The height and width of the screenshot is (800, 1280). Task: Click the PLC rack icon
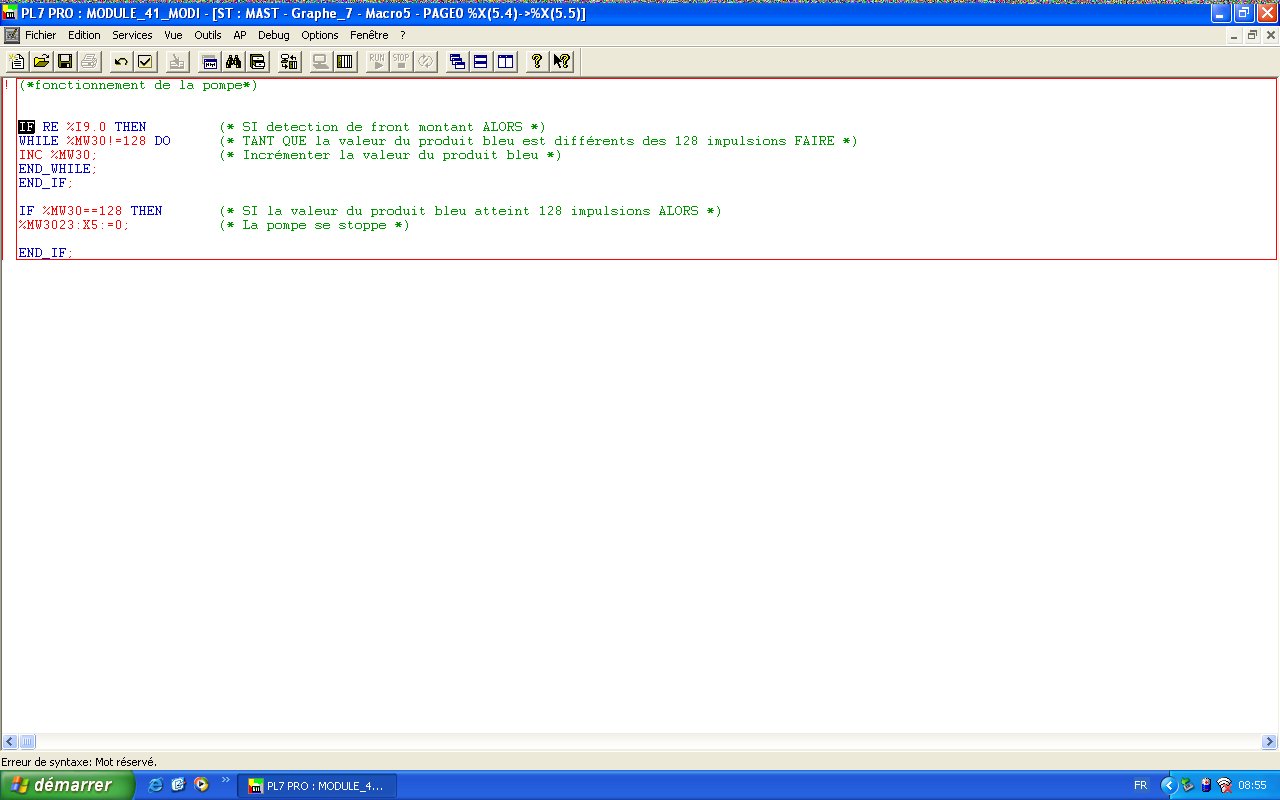(345, 62)
